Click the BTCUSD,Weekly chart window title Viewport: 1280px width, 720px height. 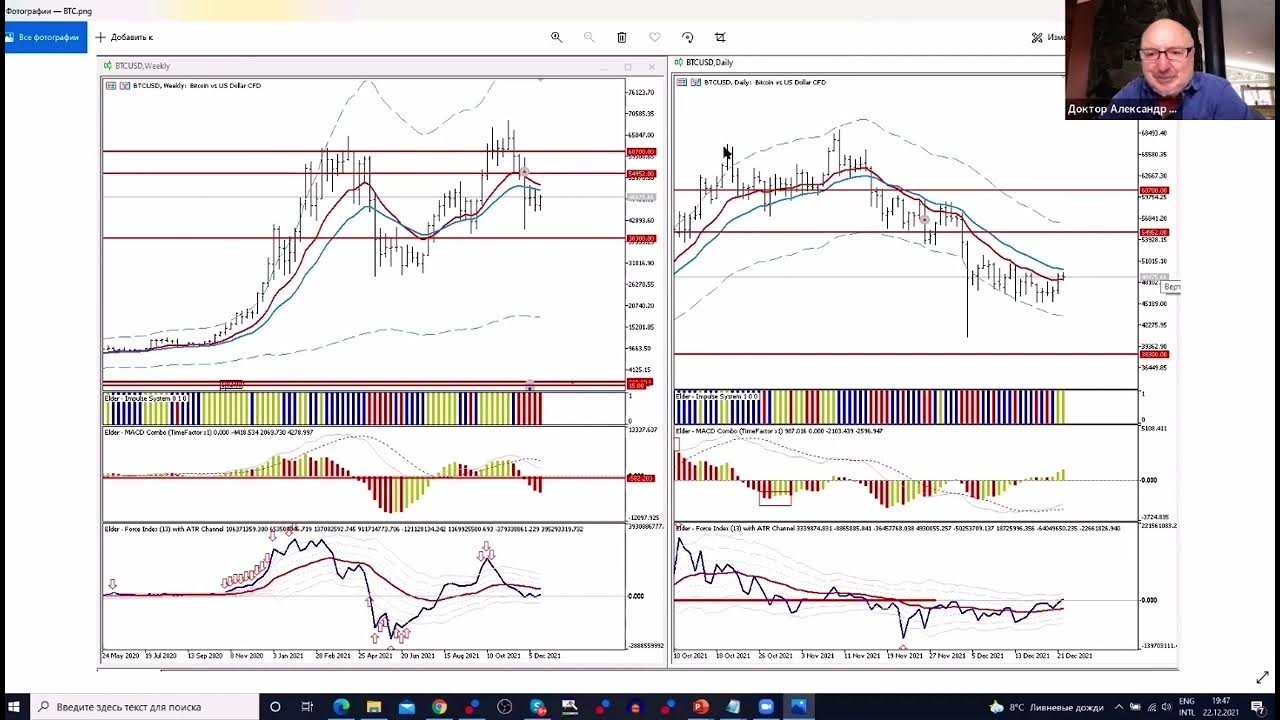tap(143, 66)
